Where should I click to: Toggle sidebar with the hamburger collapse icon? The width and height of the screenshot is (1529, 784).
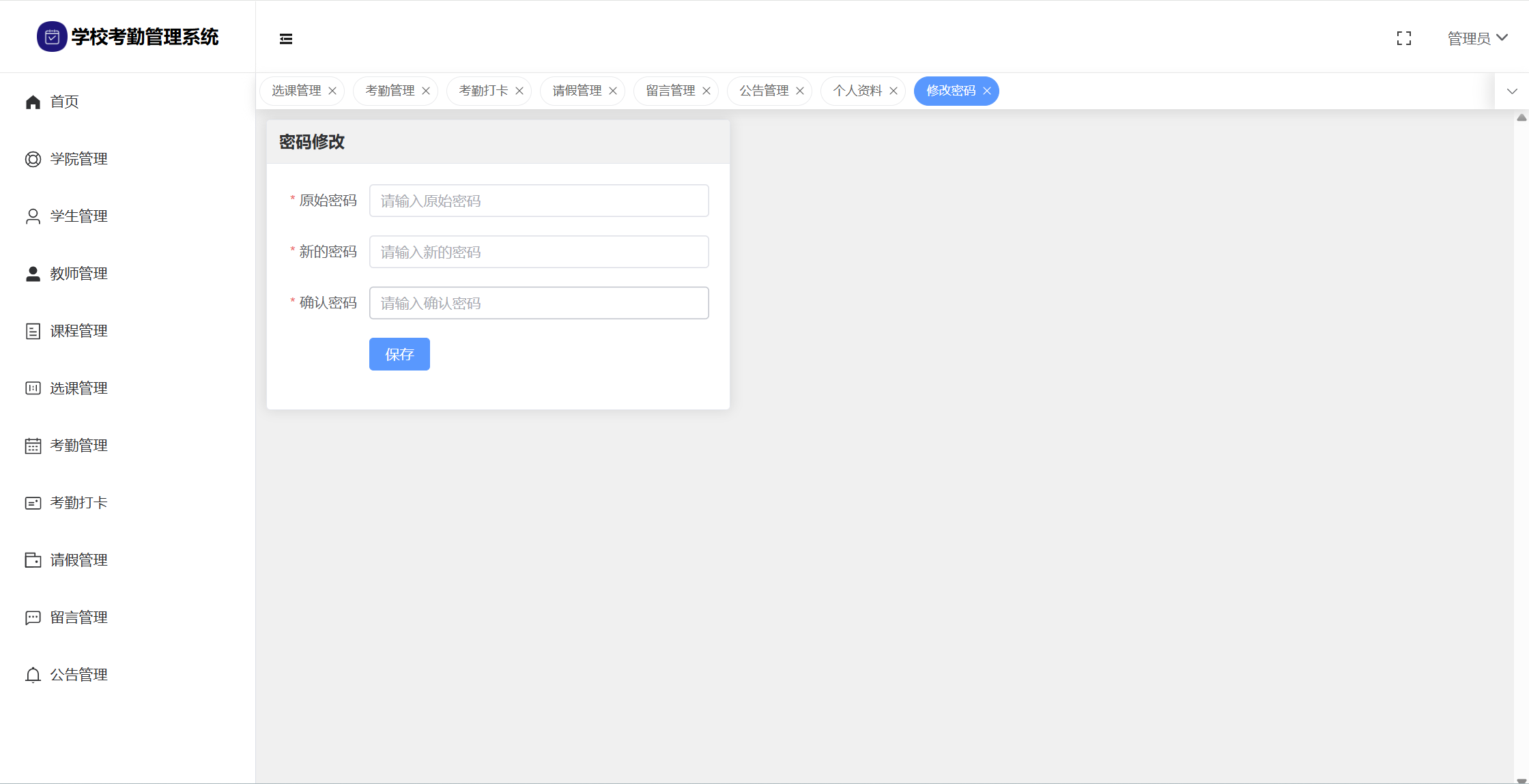pyautogui.click(x=286, y=39)
